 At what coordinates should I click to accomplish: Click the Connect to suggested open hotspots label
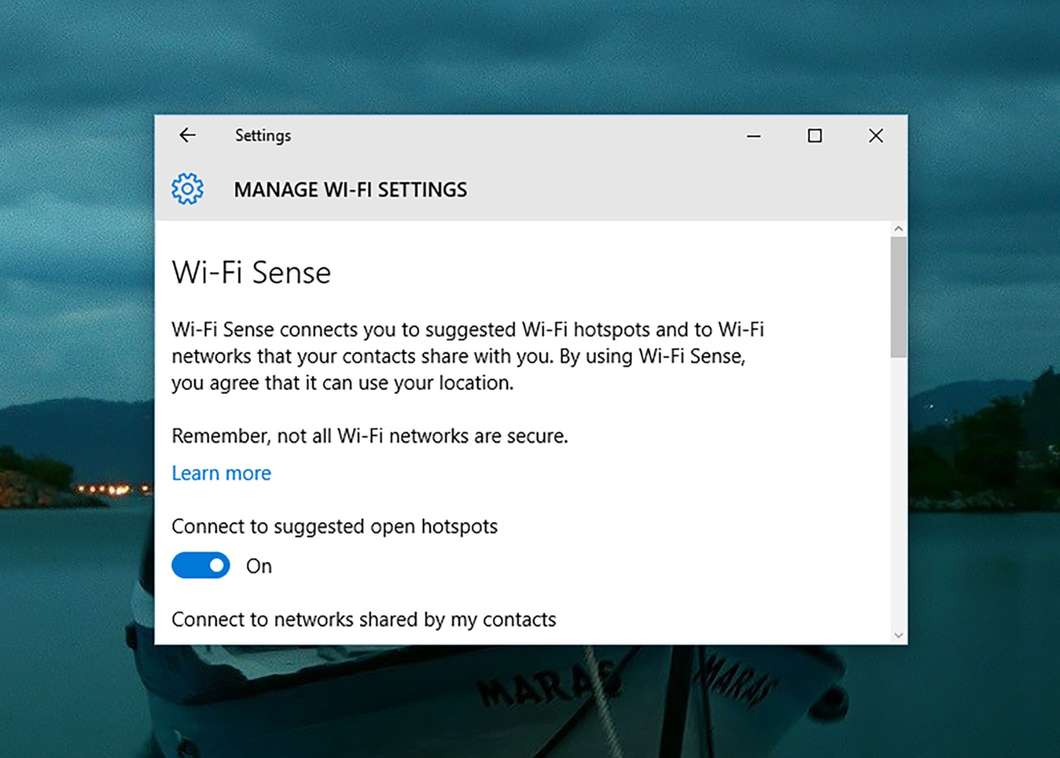point(334,526)
